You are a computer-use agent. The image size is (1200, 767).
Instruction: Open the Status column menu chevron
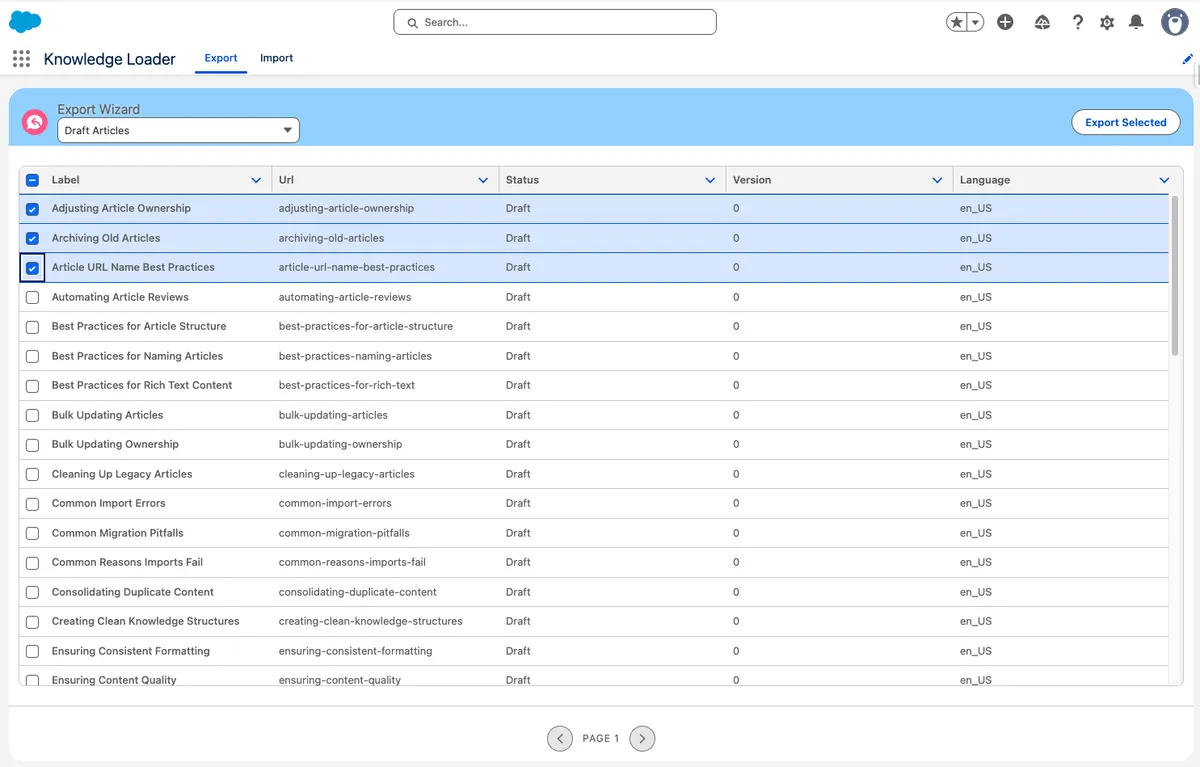pos(710,180)
